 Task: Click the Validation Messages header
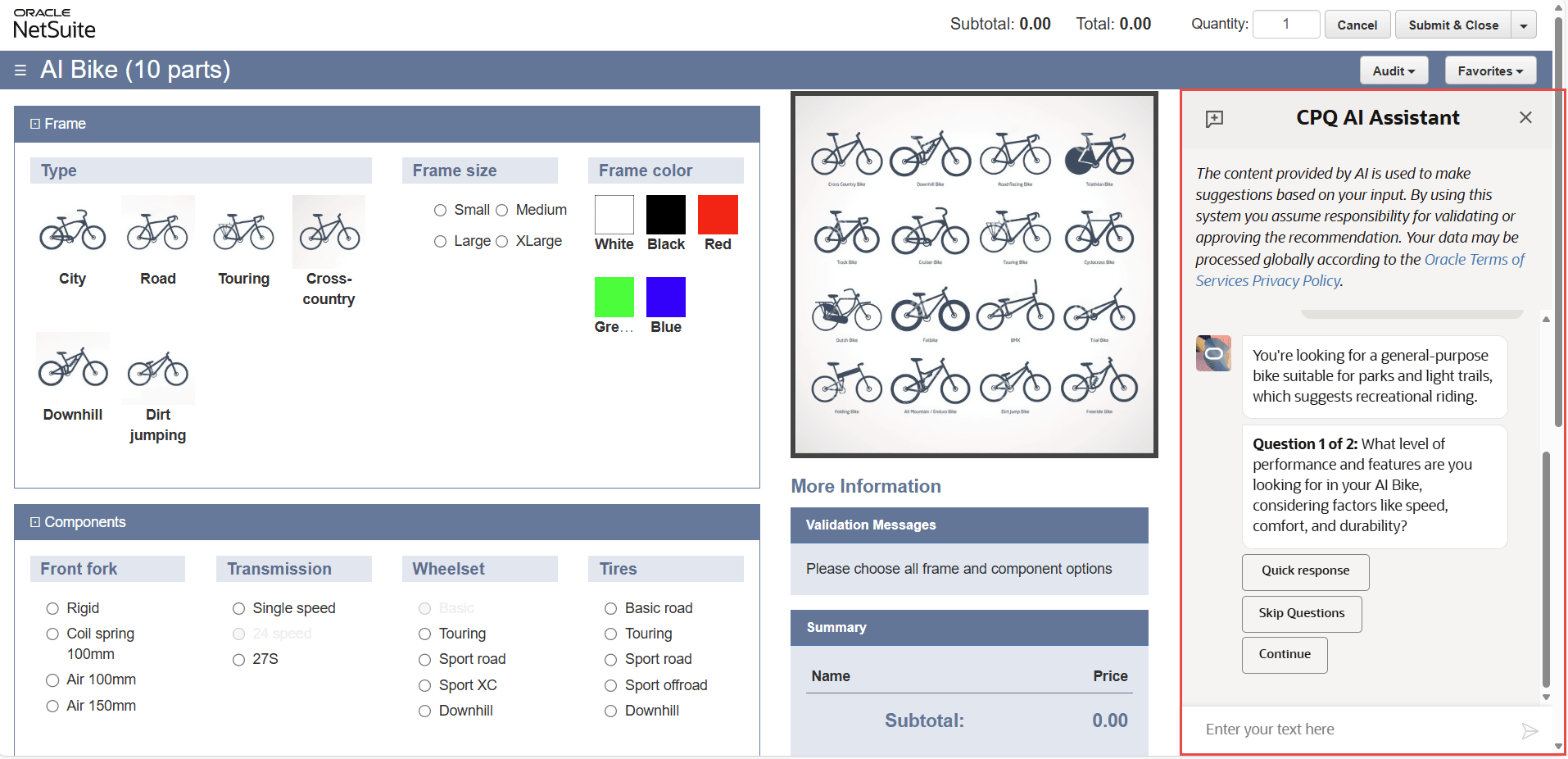coord(969,525)
